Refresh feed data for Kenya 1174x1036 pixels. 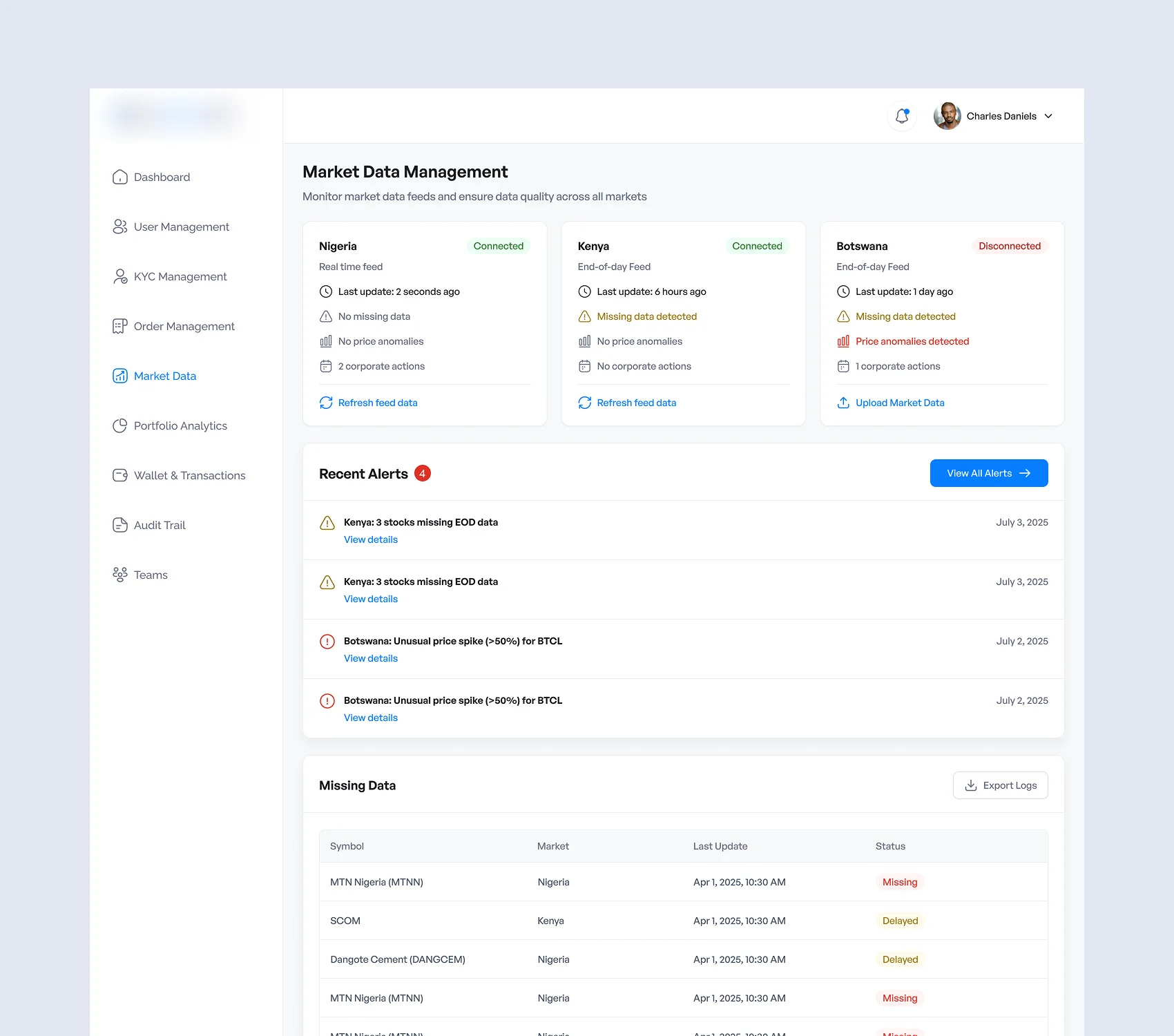tap(637, 403)
